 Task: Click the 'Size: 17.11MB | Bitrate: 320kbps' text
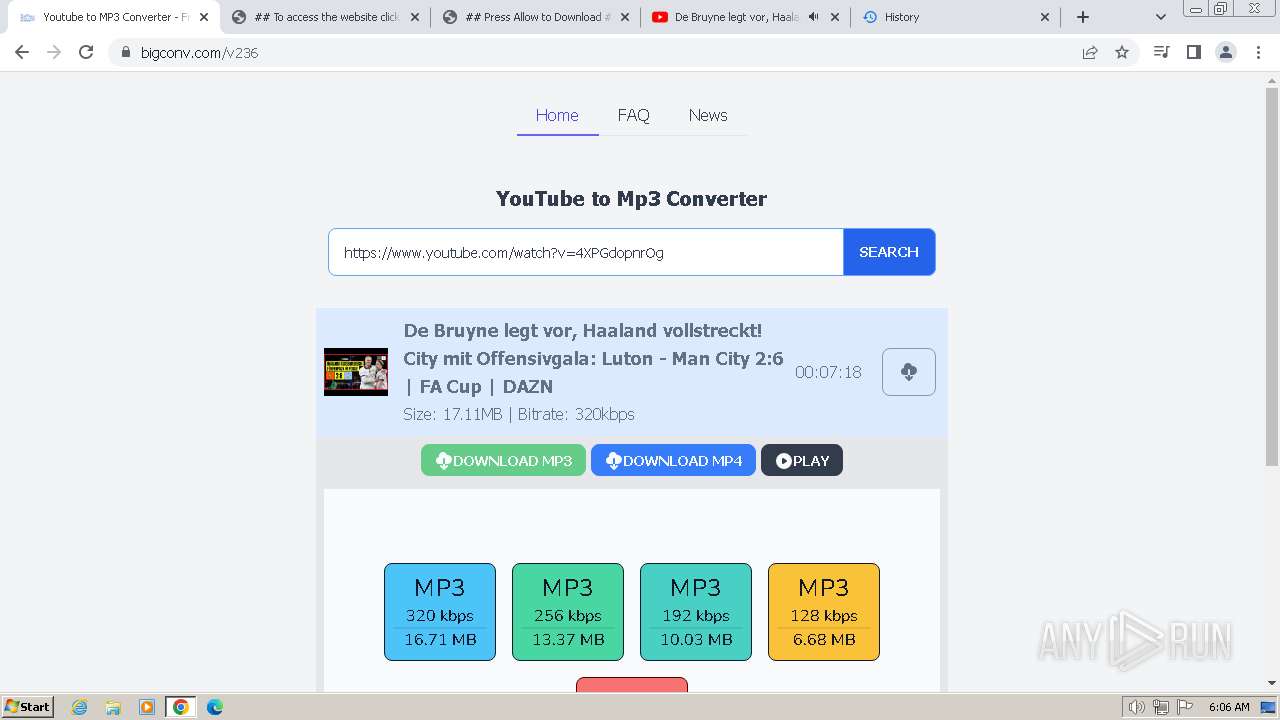[519, 414]
